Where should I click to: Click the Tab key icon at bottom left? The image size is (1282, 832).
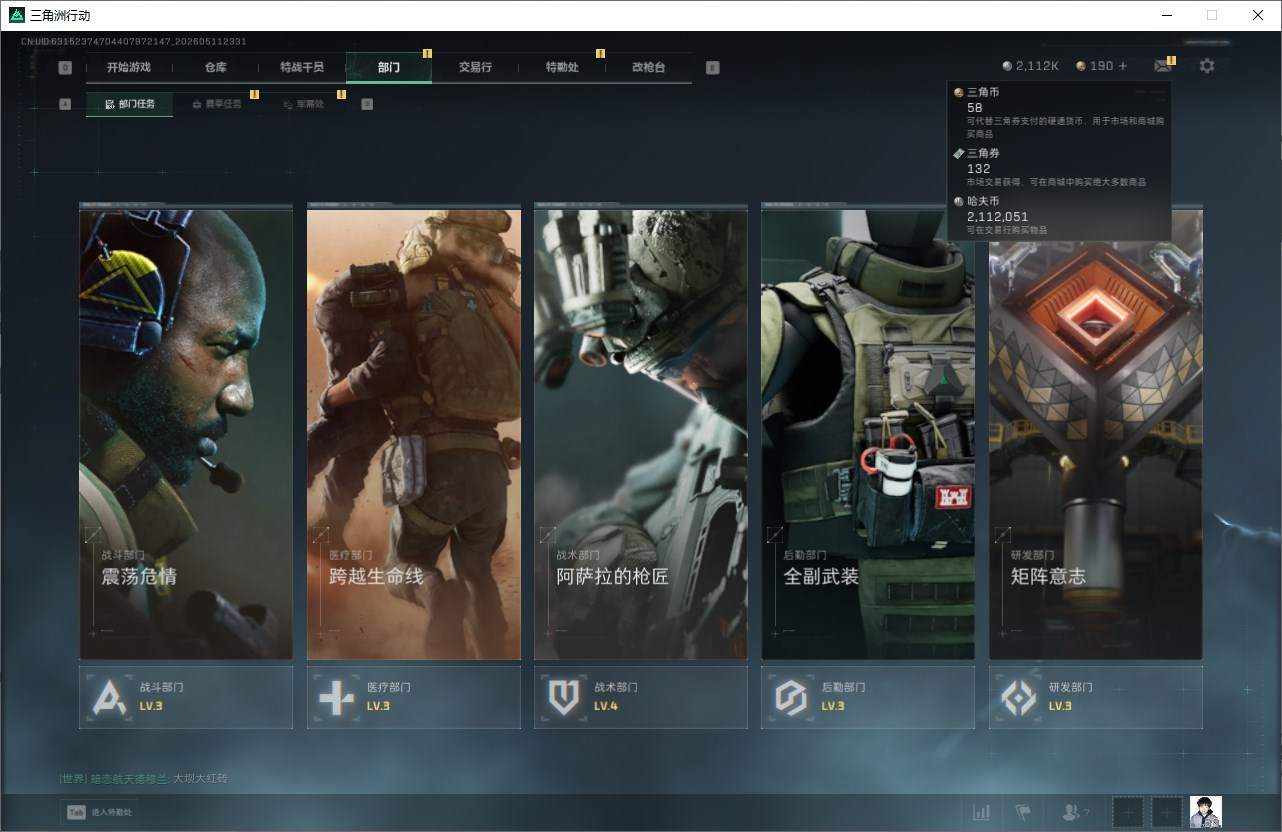(76, 812)
